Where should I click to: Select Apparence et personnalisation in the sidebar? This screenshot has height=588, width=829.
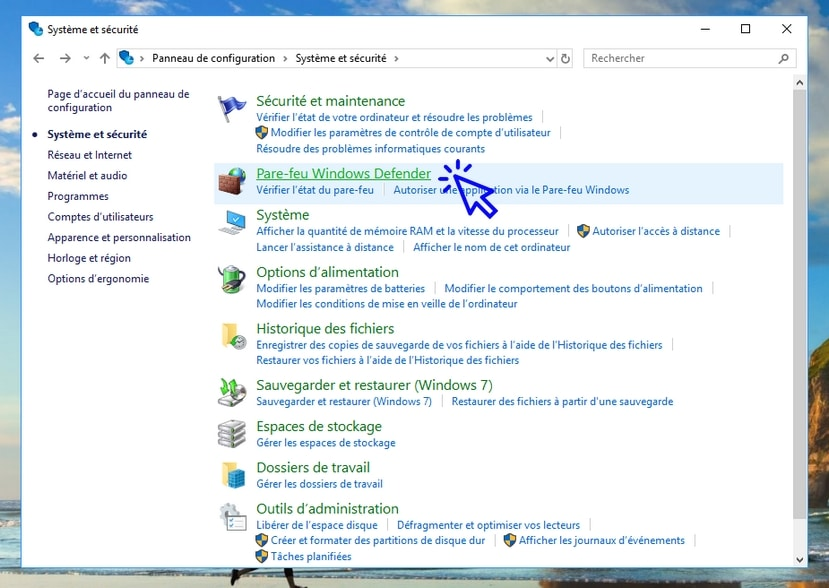pyautogui.click(x=119, y=237)
